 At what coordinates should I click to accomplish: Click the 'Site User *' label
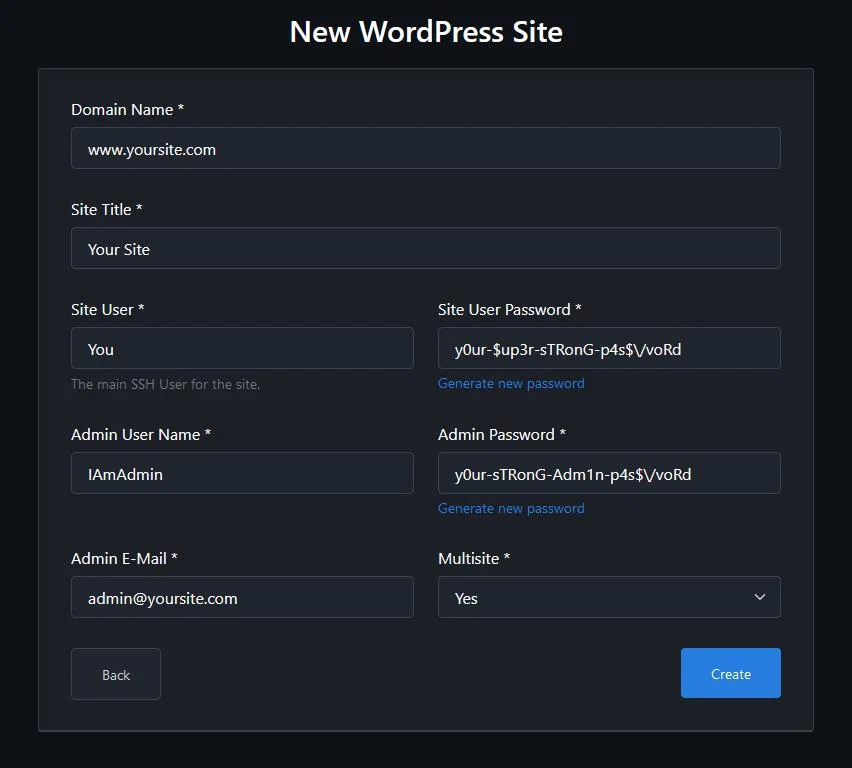coord(108,309)
